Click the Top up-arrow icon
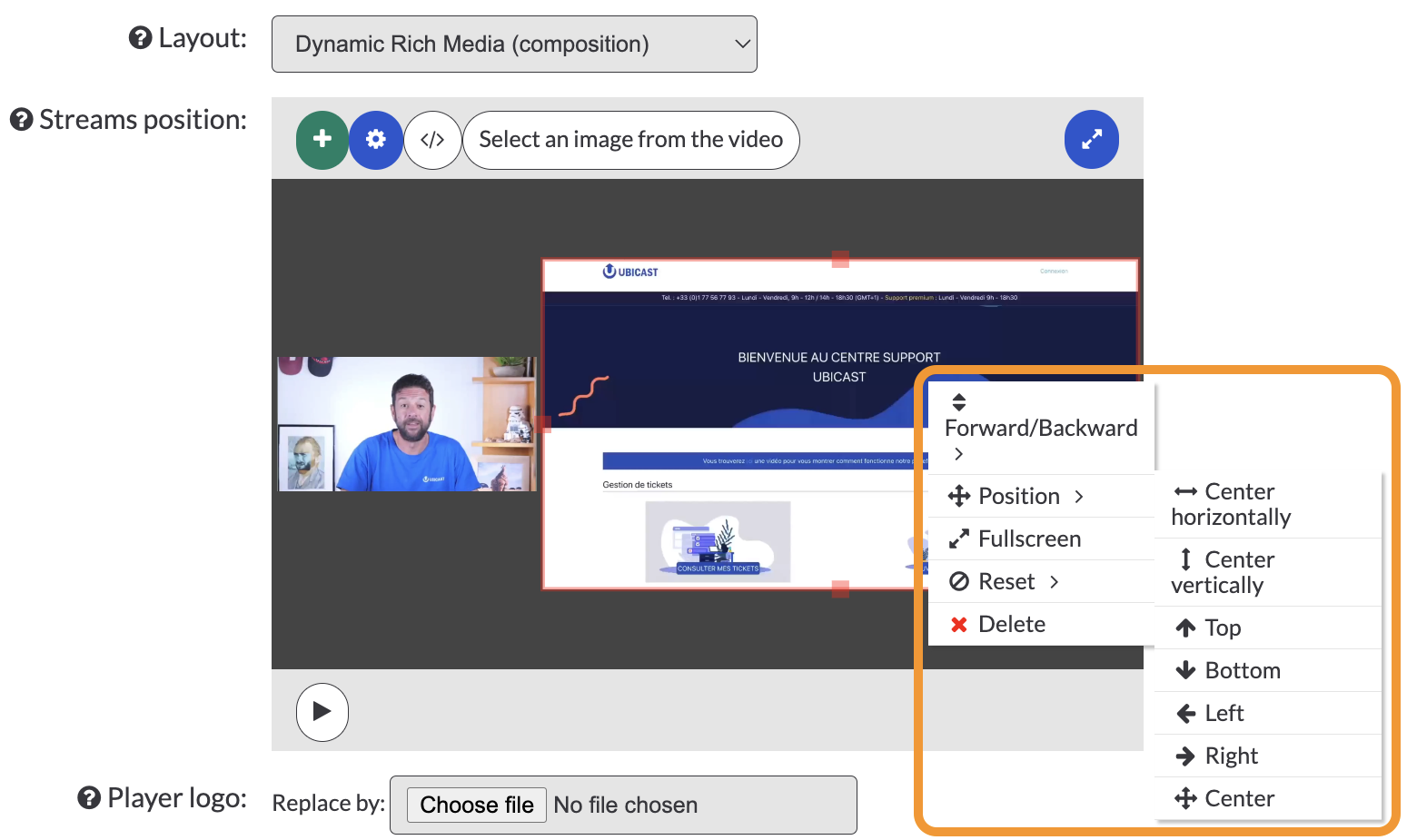1407x840 pixels. click(x=1185, y=628)
